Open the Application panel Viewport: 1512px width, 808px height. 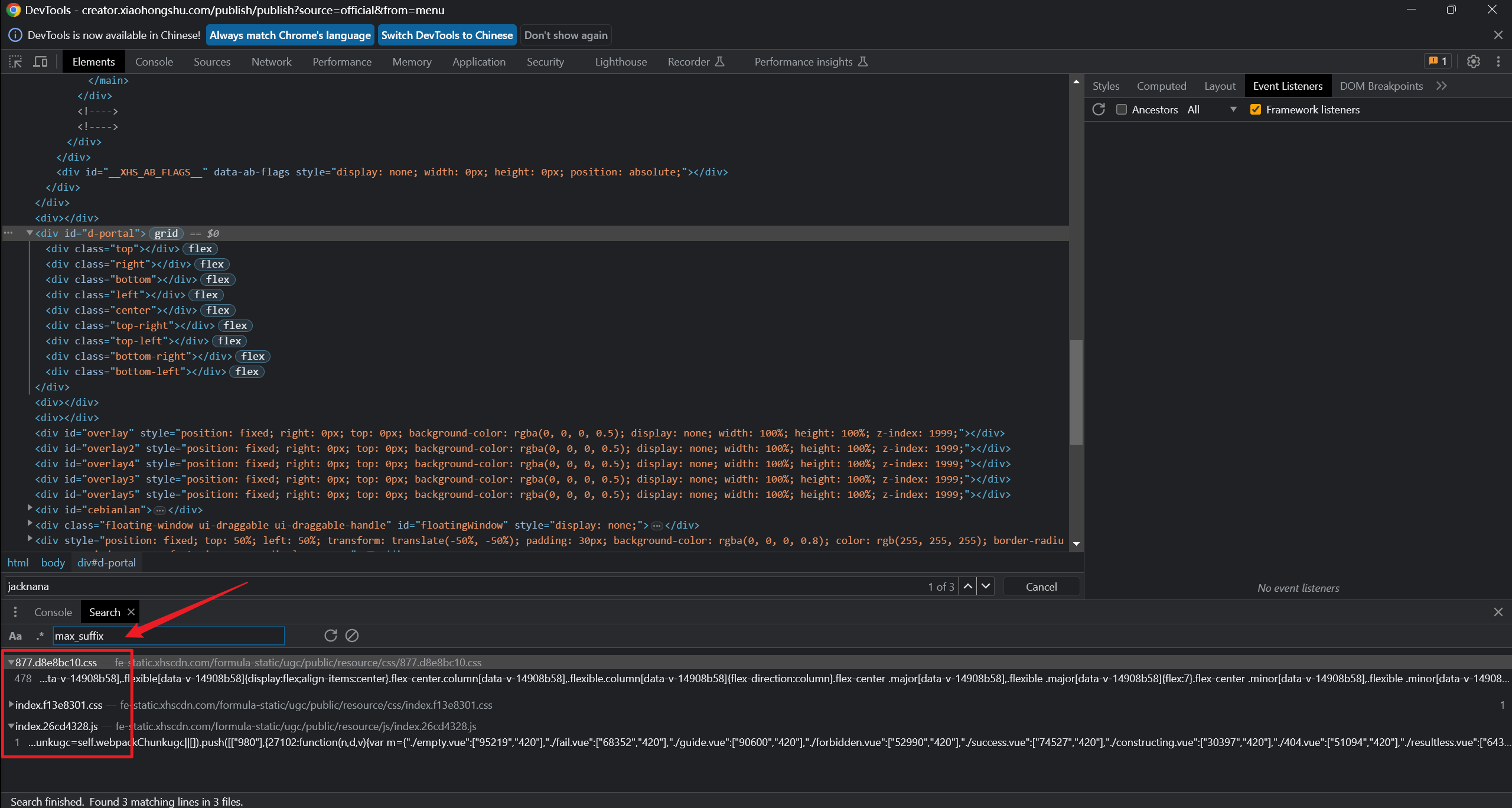tap(479, 61)
